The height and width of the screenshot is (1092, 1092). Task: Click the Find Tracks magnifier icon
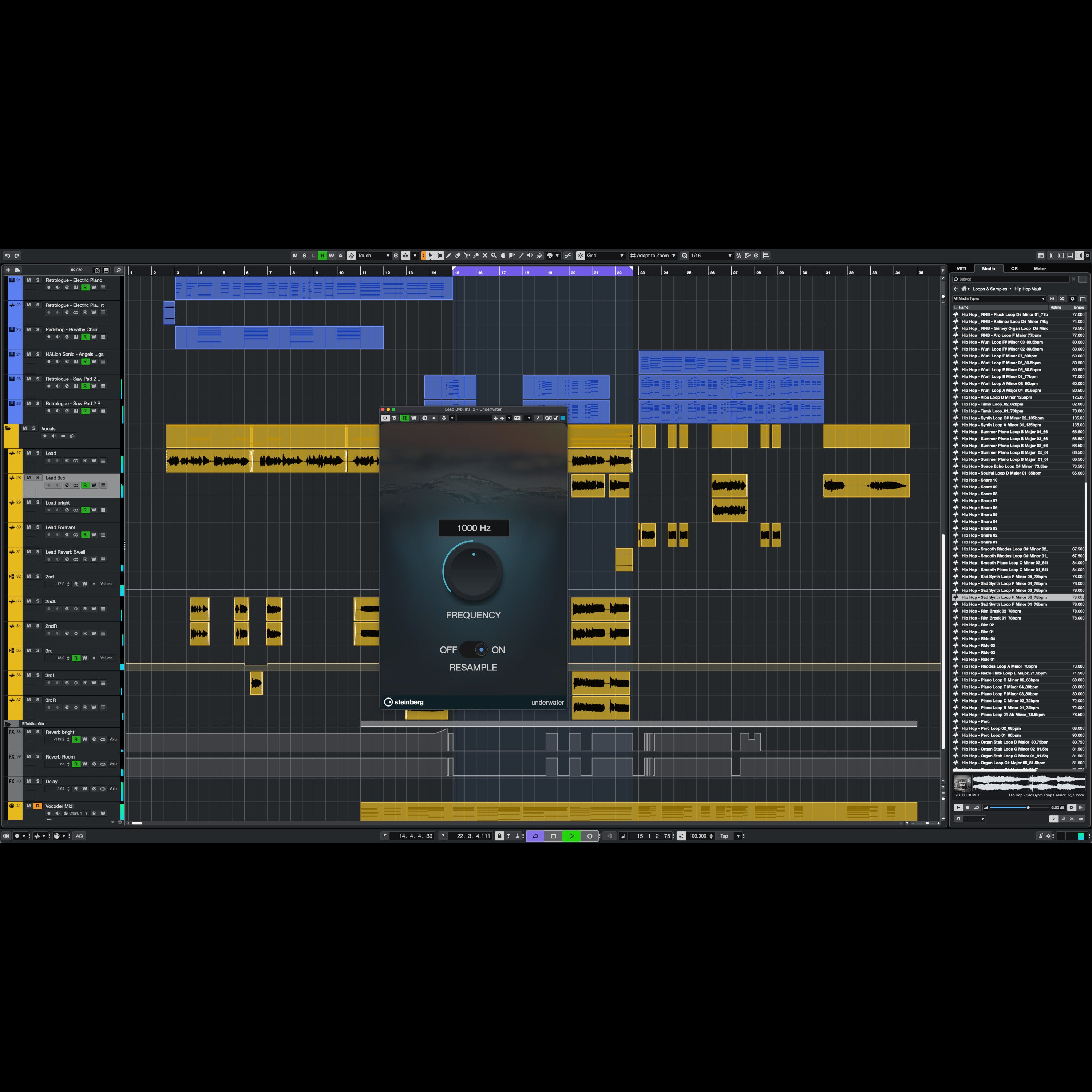click(x=118, y=270)
